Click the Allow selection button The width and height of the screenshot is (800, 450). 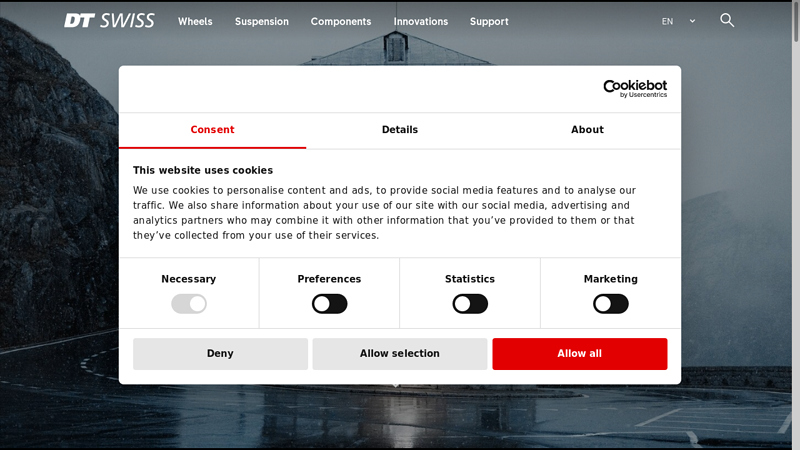(400, 354)
